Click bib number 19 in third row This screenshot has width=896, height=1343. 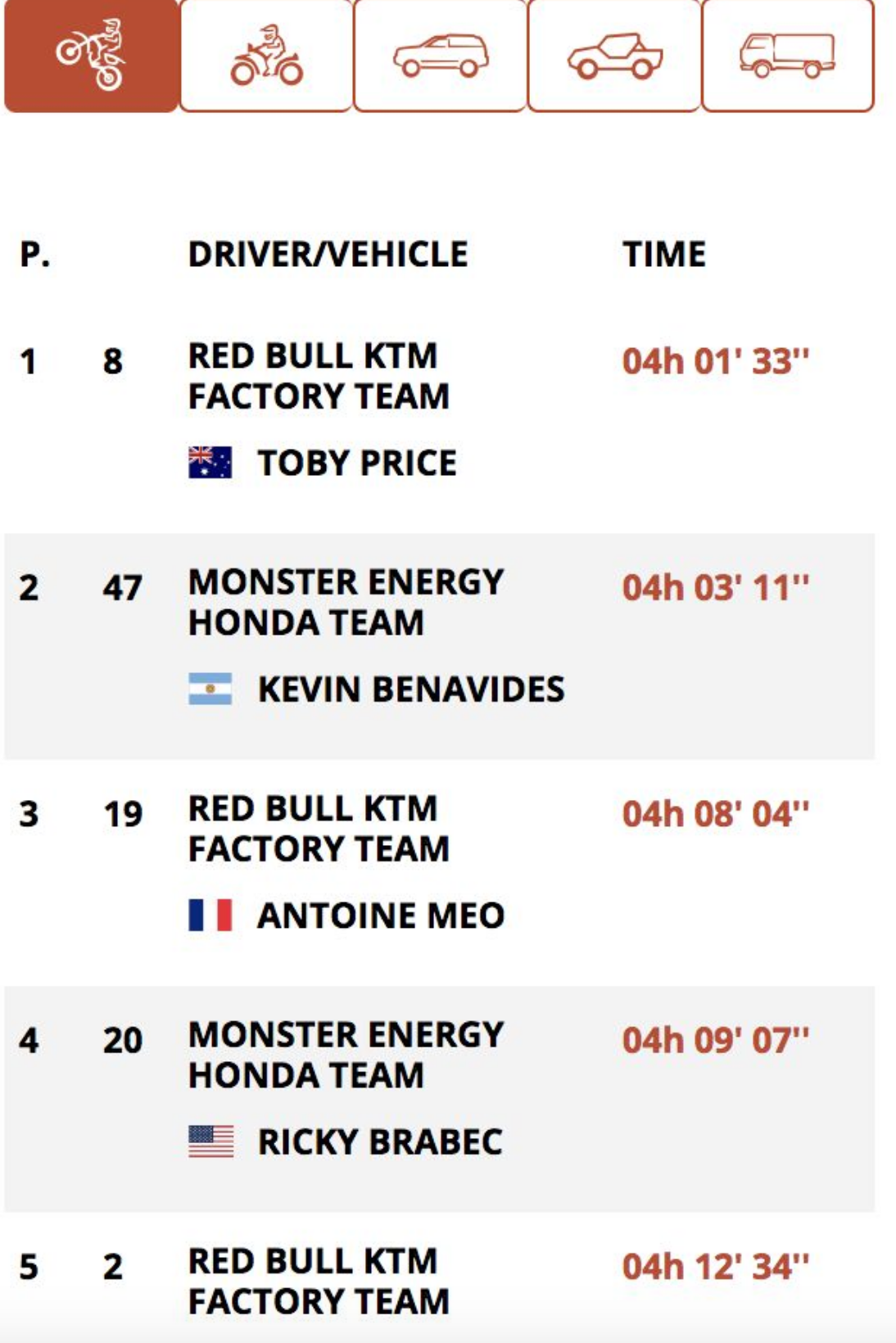click(x=123, y=814)
